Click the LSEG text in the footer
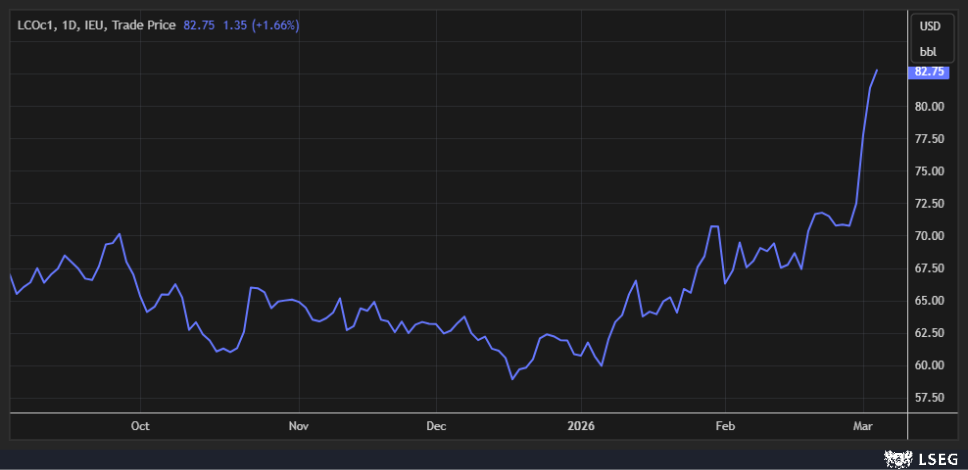The width and height of the screenshot is (968, 470). 940,458
